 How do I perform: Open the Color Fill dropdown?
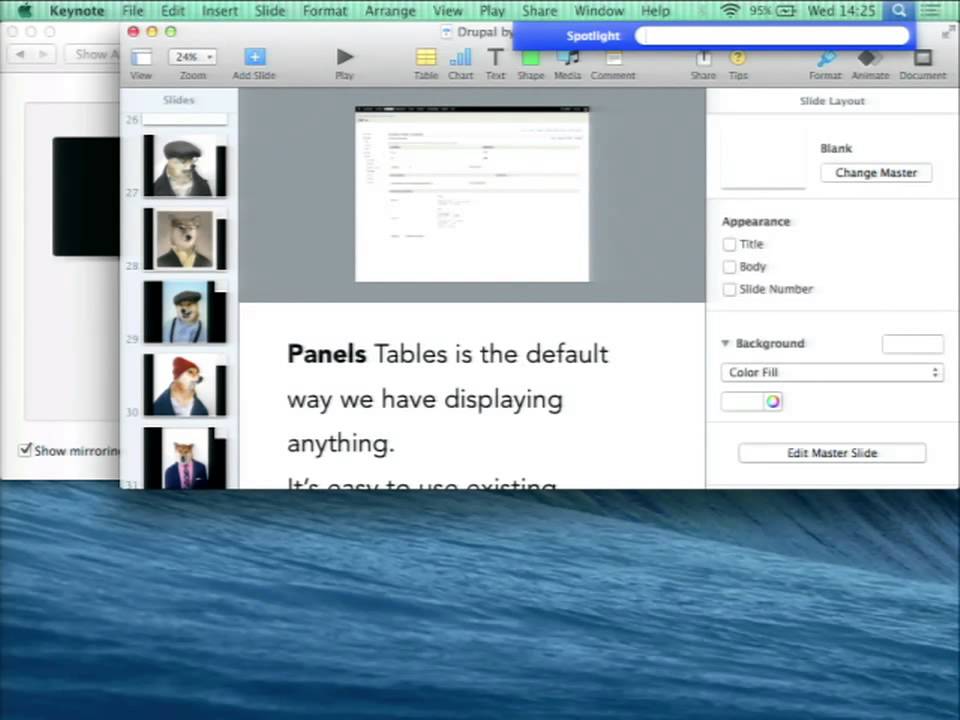(832, 372)
